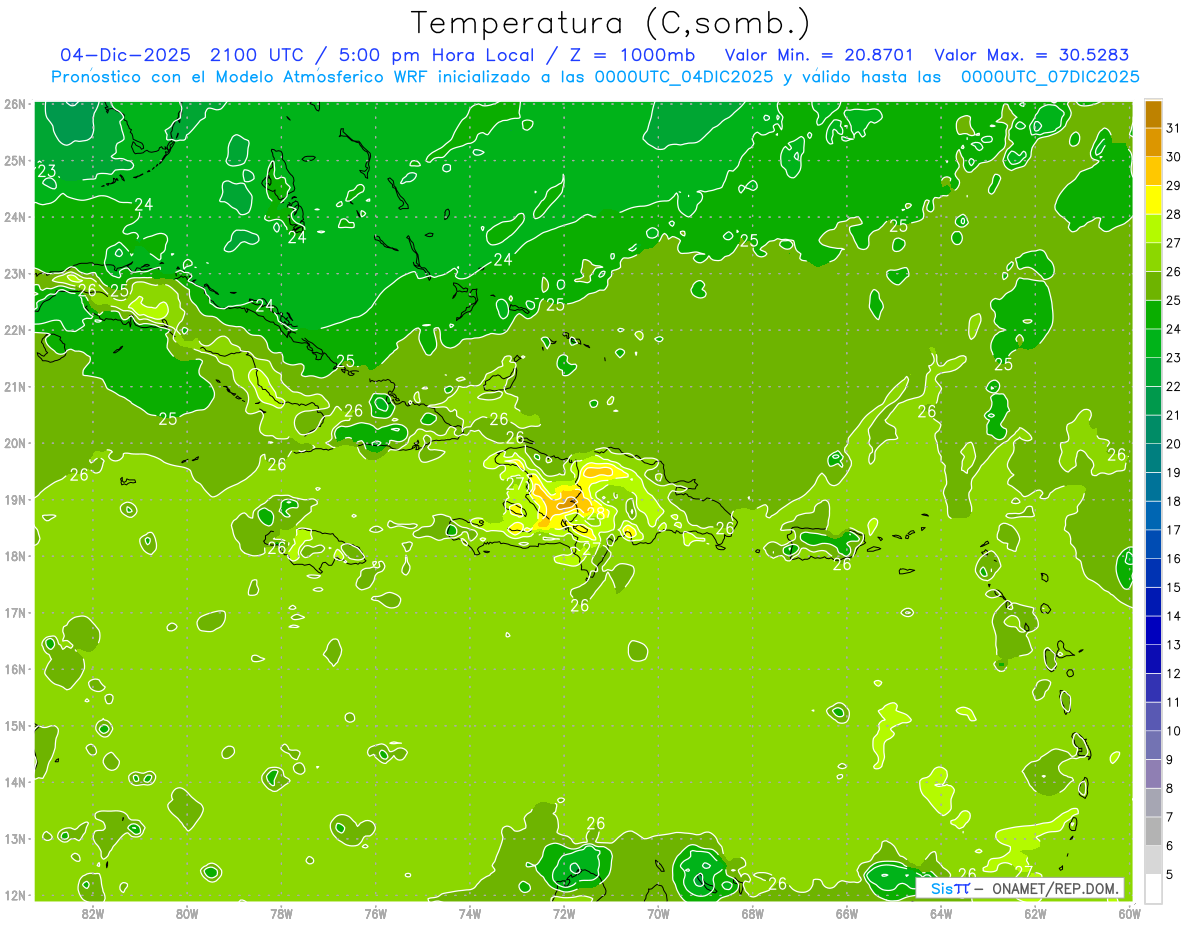Click the 23 contour label near Cuba's northwest
The width and height of the screenshot is (1200, 927).
click(x=47, y=171)
